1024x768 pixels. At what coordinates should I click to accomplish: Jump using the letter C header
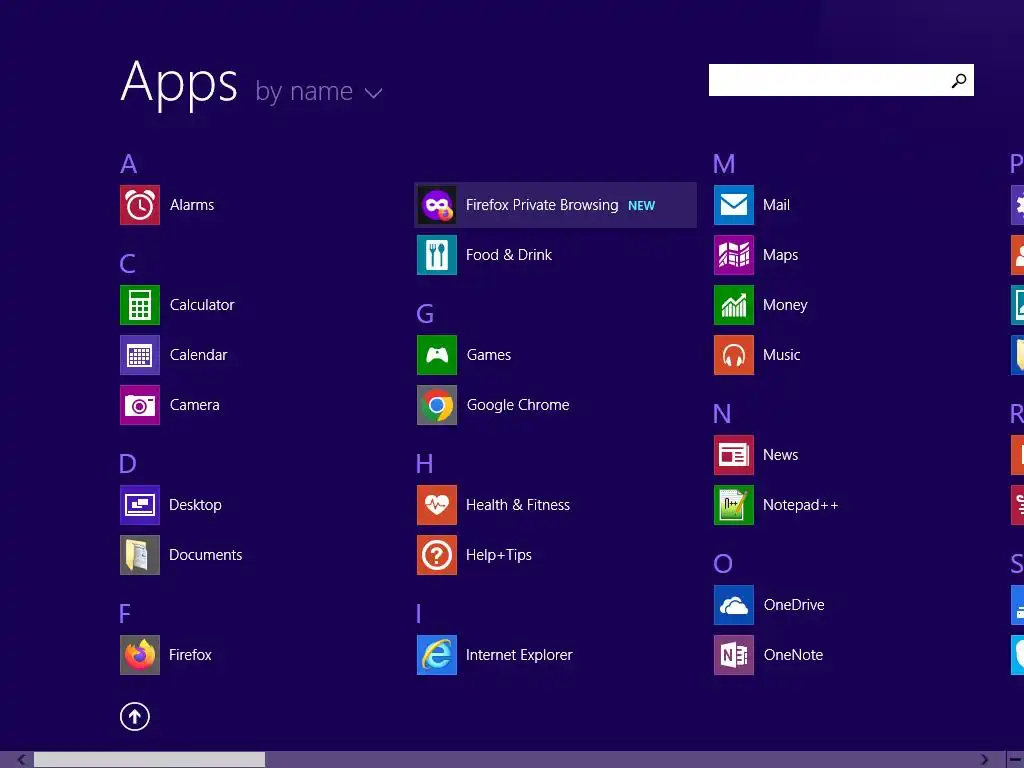[x=127, y=264]
